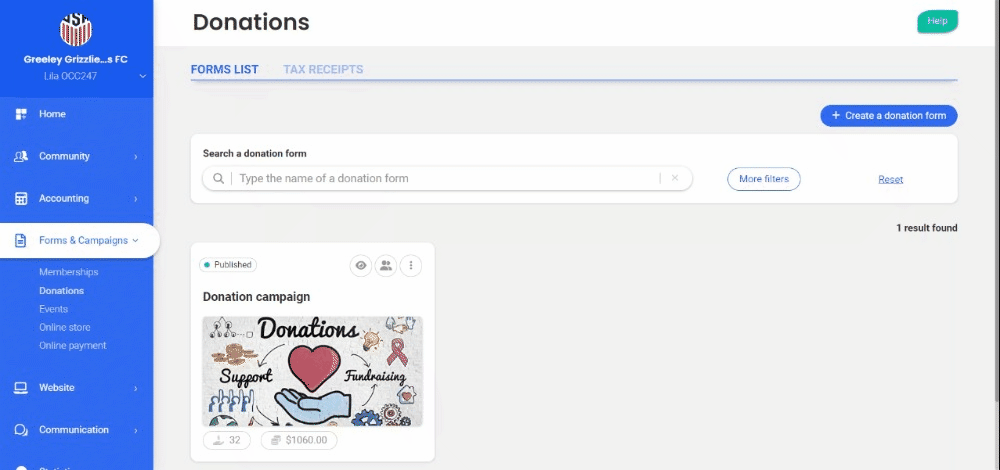The height and width of the screenshot is (470, 1000).
Task: Open Online store in the sidebar
Action: 64,327
